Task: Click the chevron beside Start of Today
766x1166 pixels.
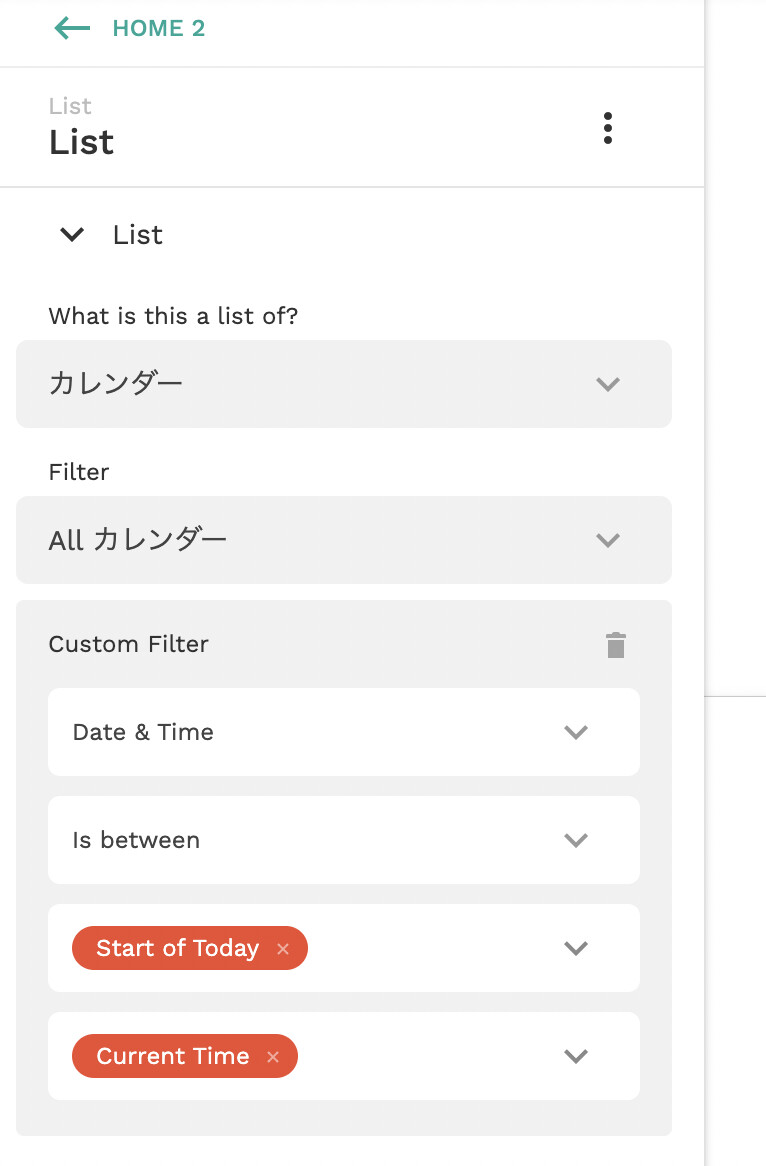Action: (x=576, y=948)
